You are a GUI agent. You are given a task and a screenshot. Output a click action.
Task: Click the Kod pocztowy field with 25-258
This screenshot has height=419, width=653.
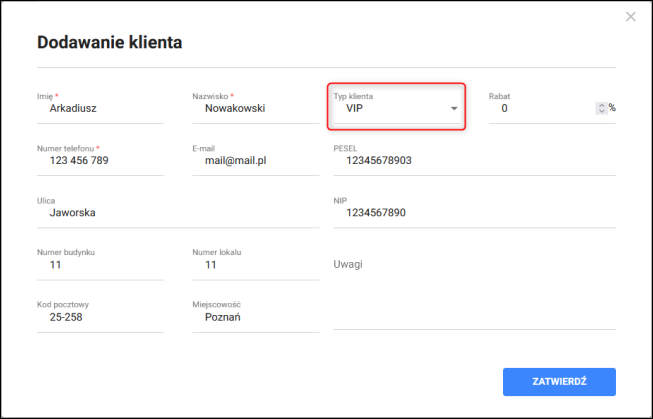point(100,317)
